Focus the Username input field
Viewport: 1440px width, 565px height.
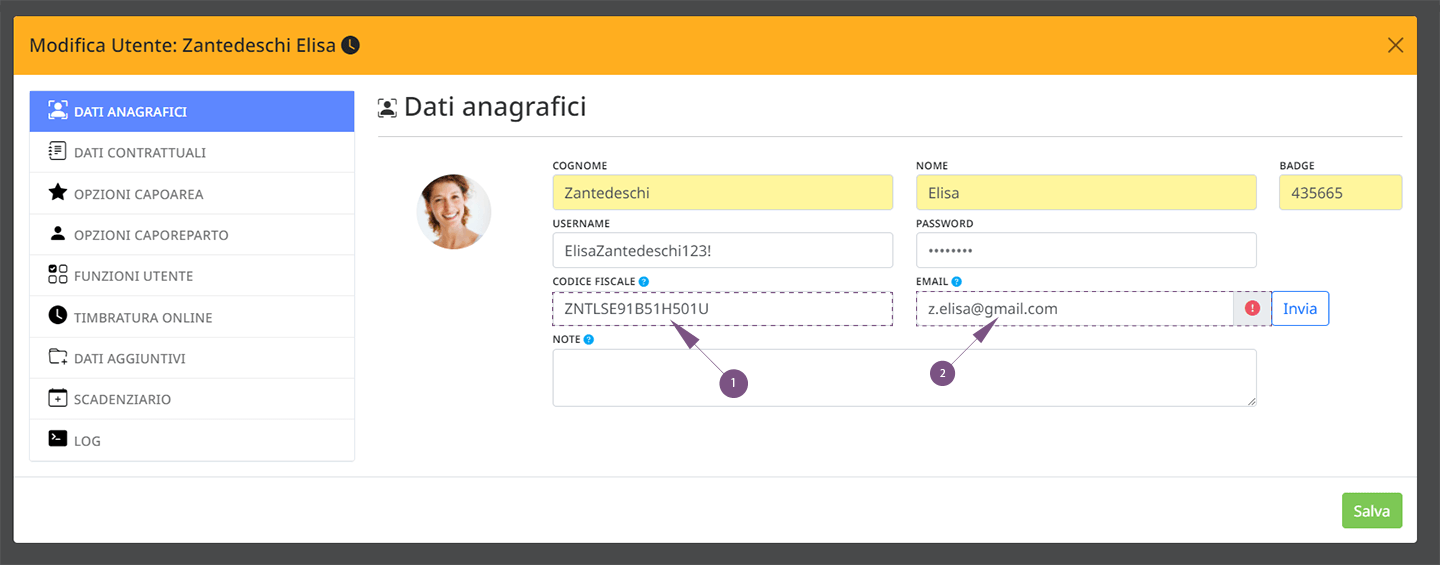(x=722, y=250)
